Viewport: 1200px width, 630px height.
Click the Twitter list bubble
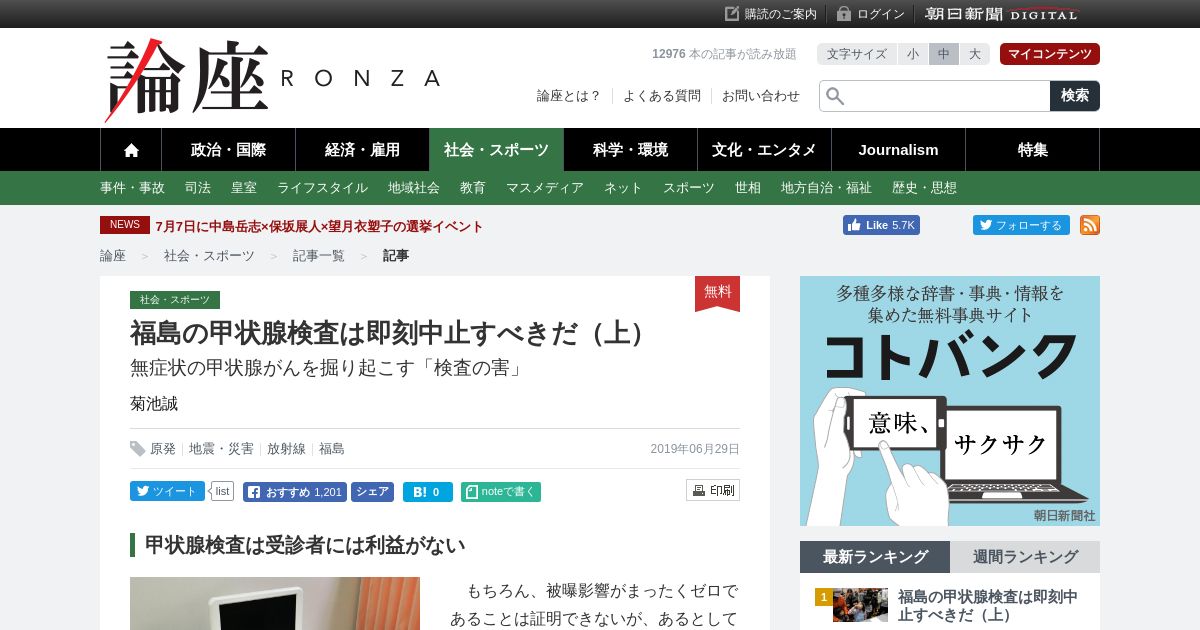click(x=222, y=491)
